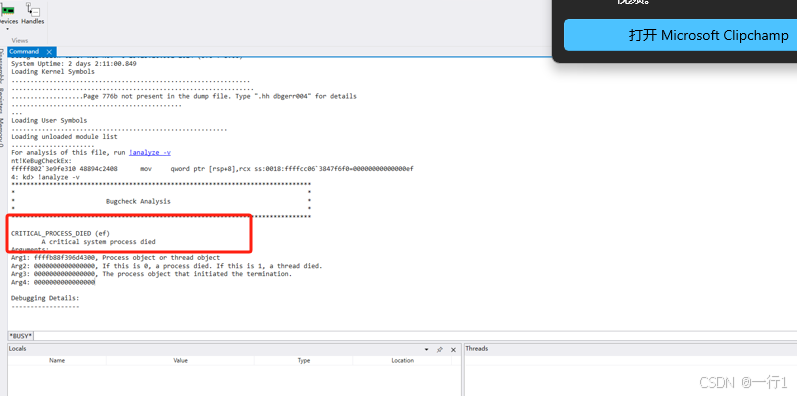The width and height of the screenshot is (797, 396).
Task: Close the Command tab
Action: tap(49, 52)
